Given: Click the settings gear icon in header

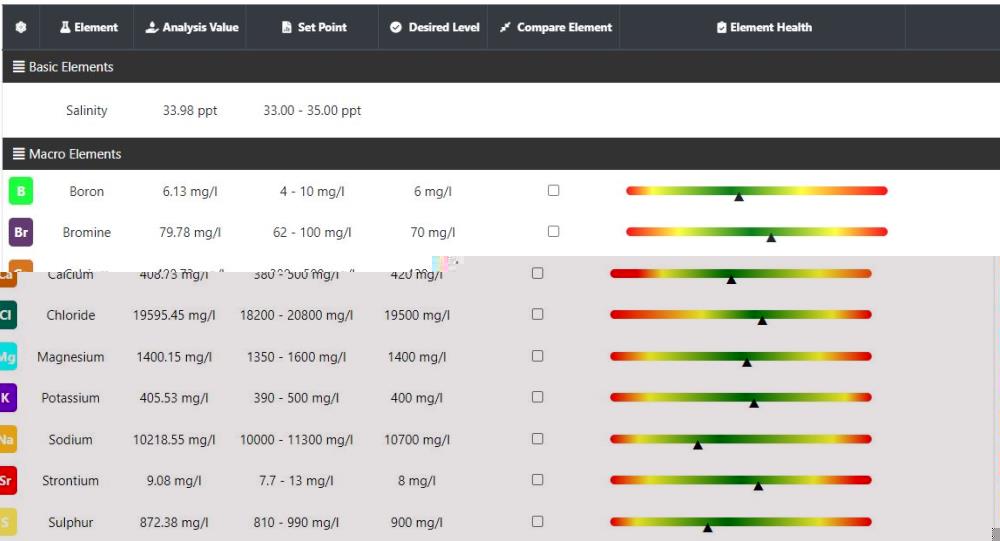Looking at the screenshot, I should tap(21, 27).
